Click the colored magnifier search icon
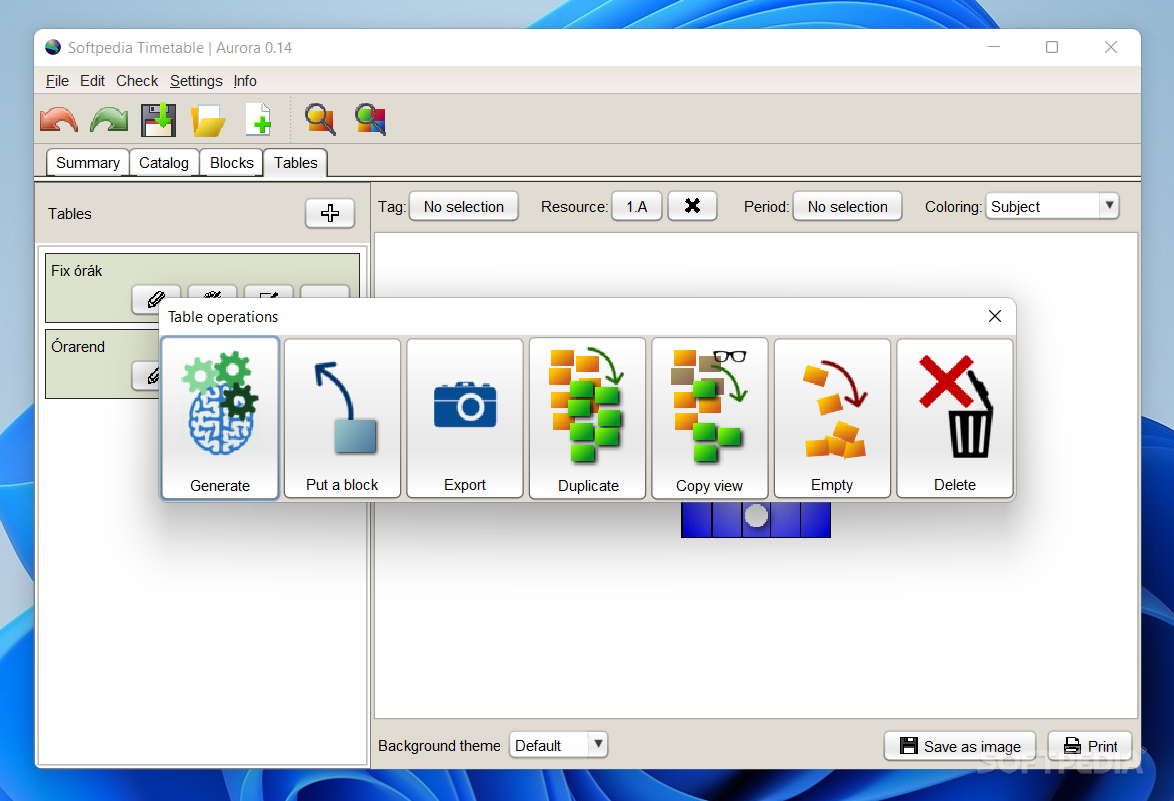 coord(371,120)
